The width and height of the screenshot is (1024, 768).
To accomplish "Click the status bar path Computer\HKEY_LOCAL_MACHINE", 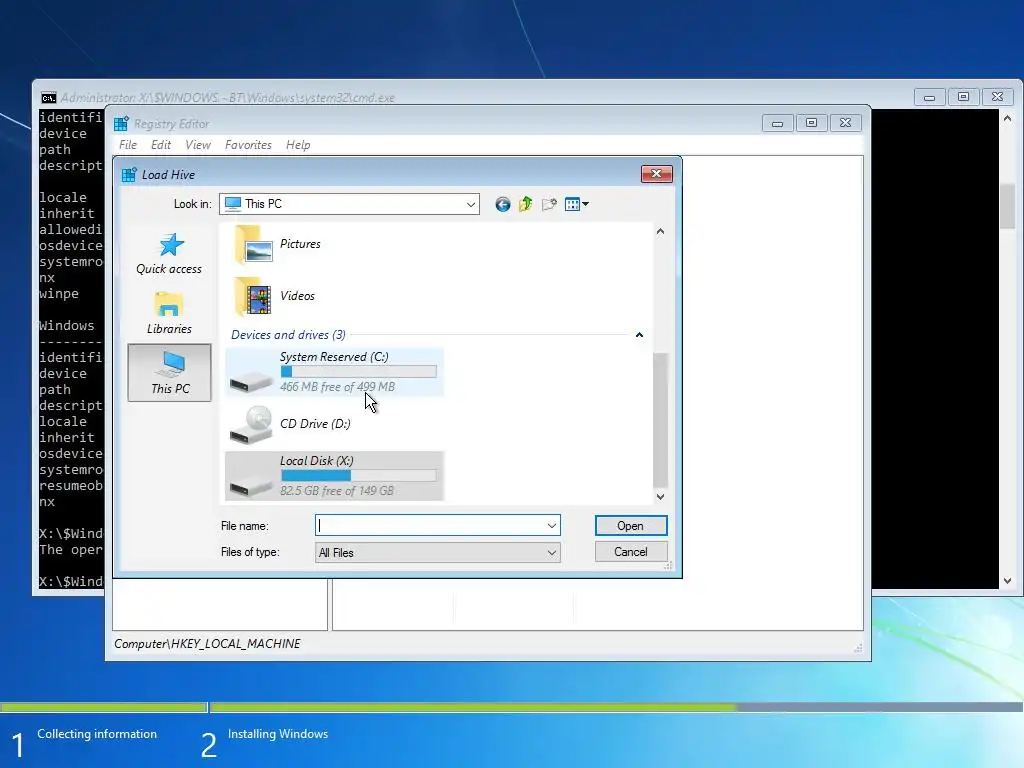I will click(x=207, y=644).
